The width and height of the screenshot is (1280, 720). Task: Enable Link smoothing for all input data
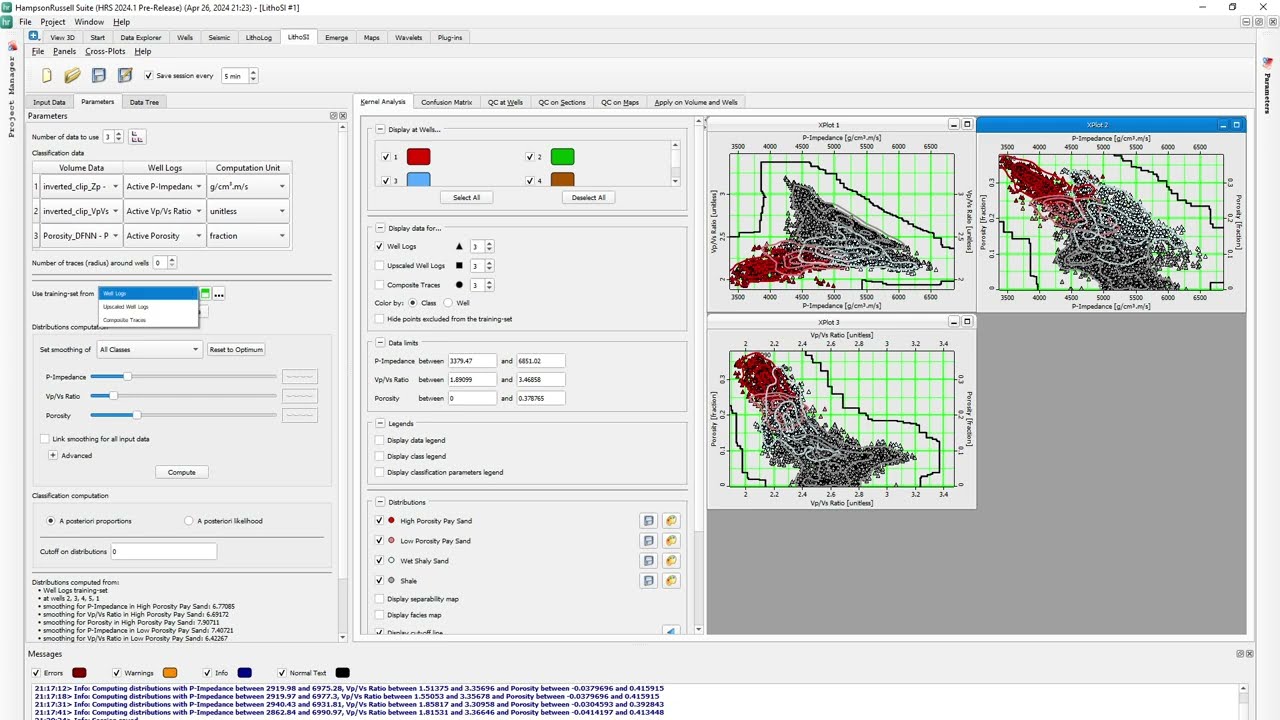[44, 439]
